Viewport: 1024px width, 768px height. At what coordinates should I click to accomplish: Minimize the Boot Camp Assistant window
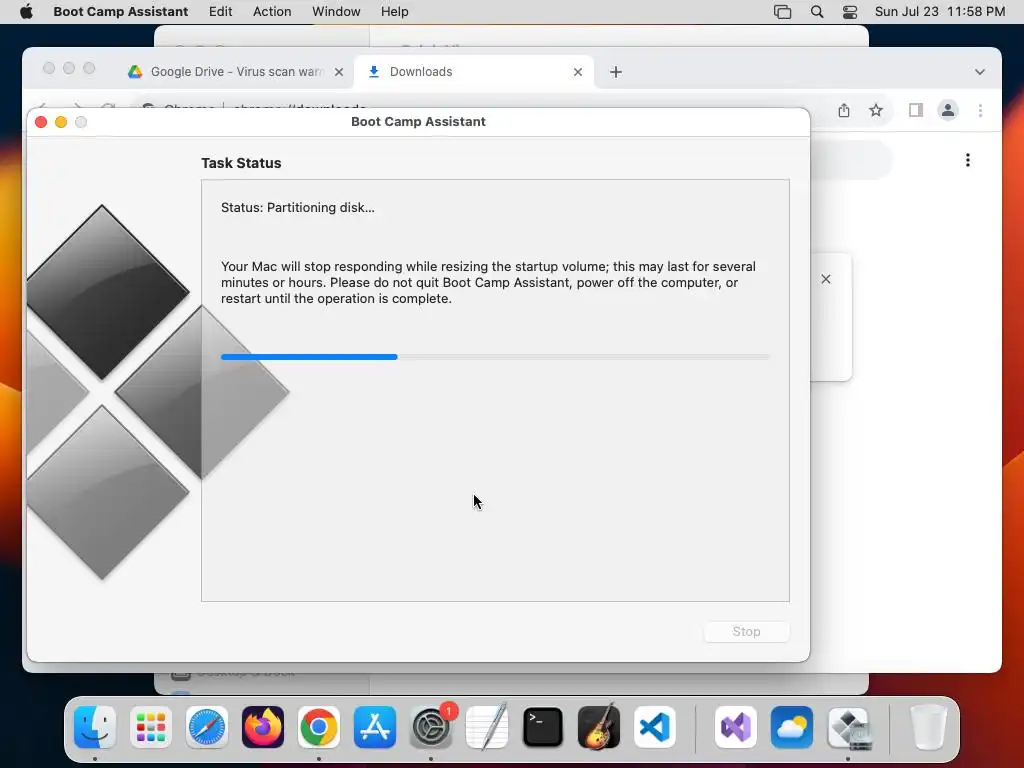point(61,122)
